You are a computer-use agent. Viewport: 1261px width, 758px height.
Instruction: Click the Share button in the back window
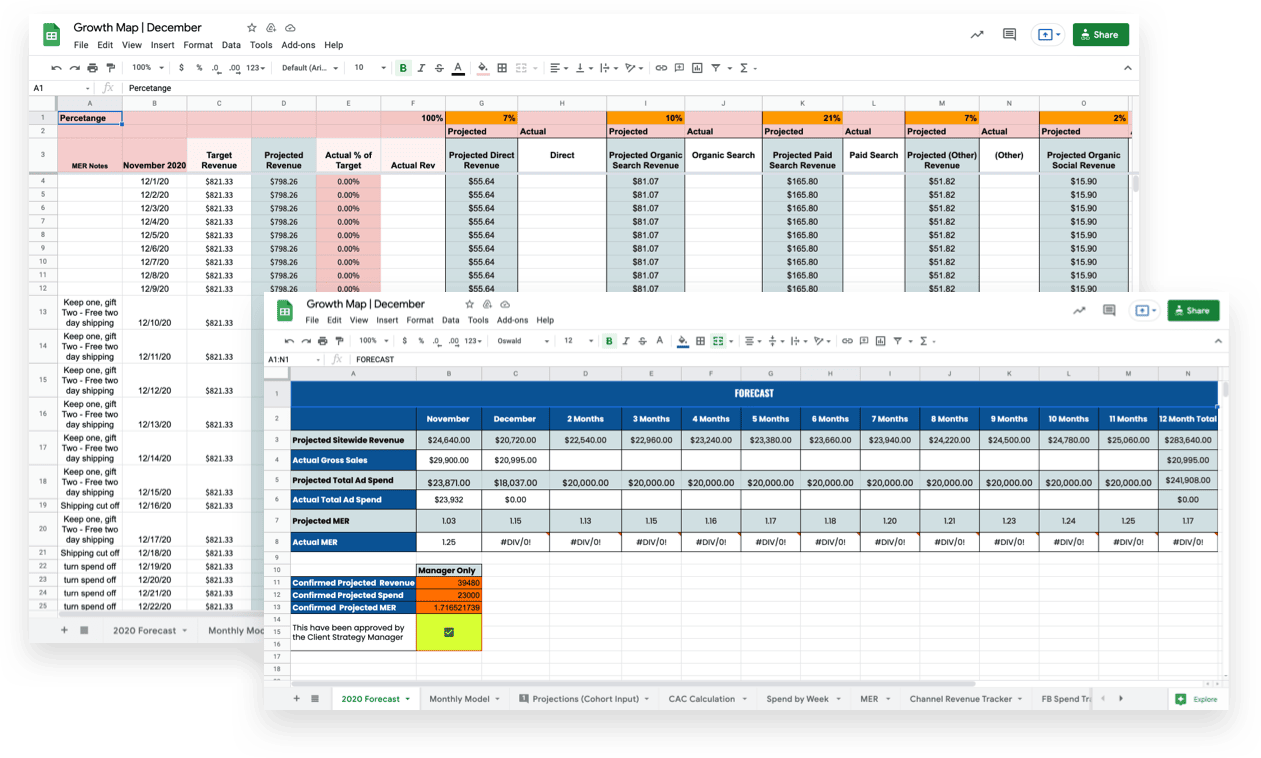click(1100, 35)
